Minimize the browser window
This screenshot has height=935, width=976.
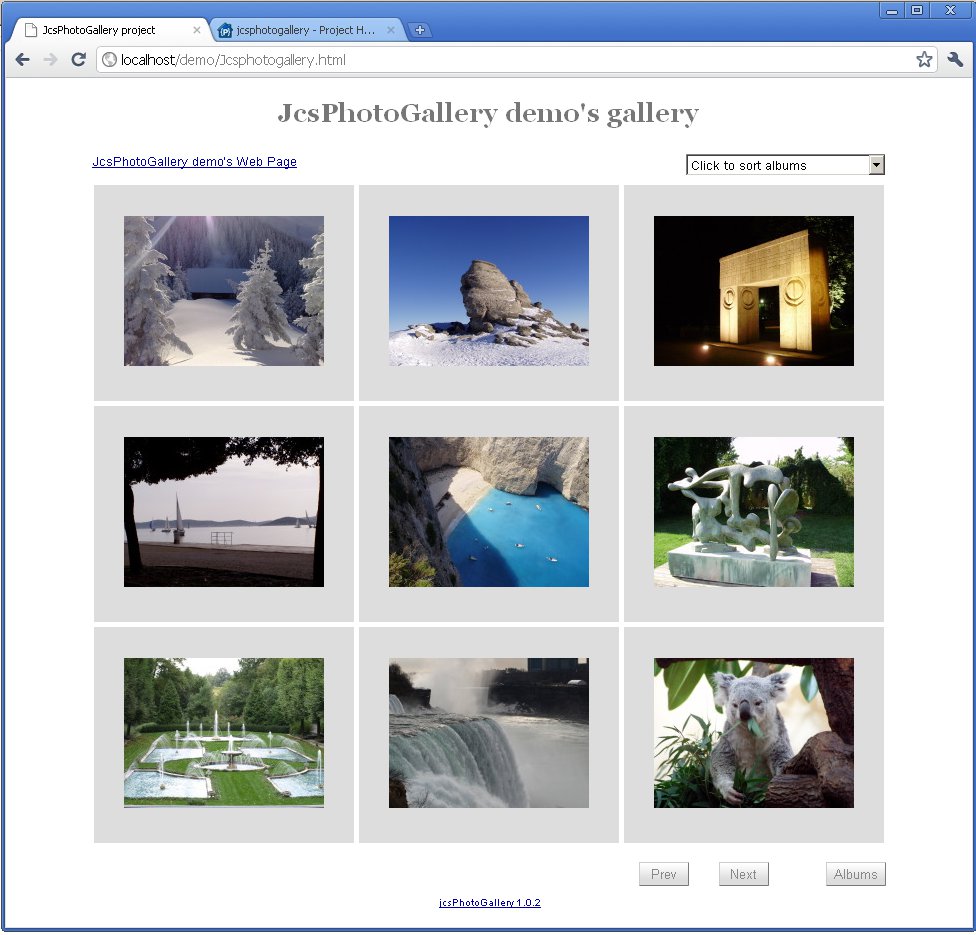[892, 10]
